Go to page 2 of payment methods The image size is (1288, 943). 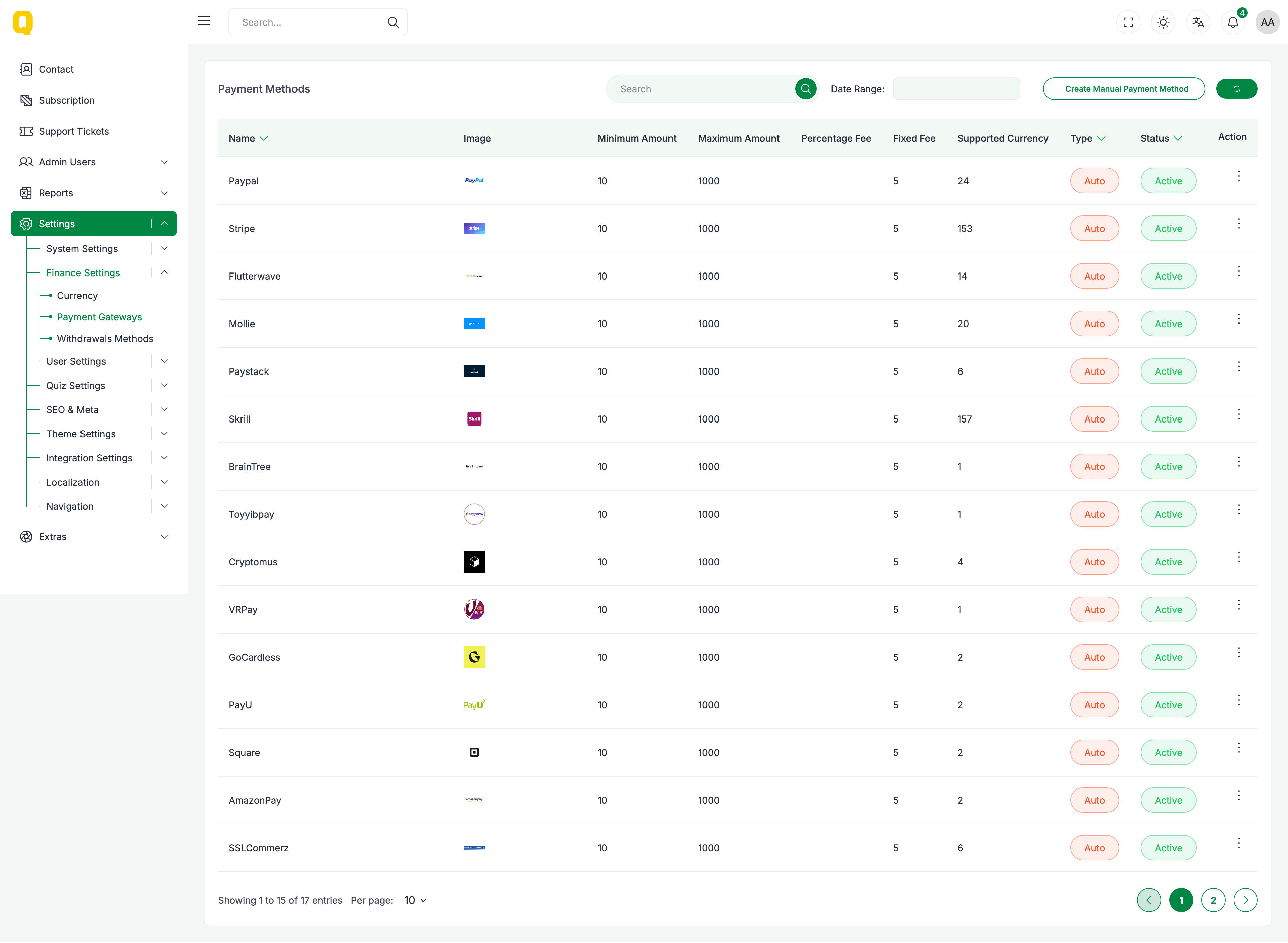pos(1213,900)
